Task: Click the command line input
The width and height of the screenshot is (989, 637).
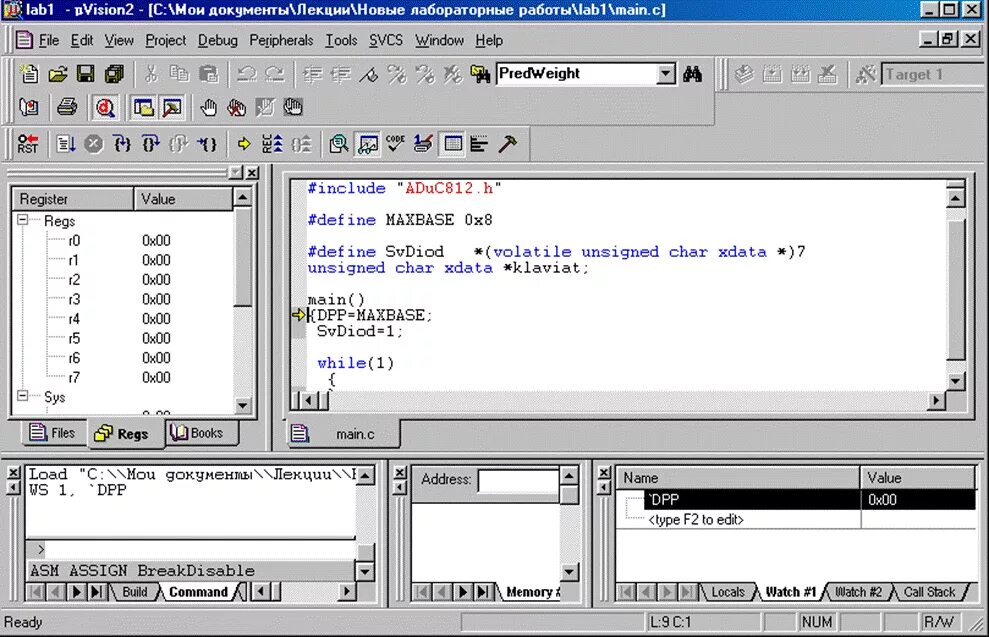Action: click(x=197, y=549)
